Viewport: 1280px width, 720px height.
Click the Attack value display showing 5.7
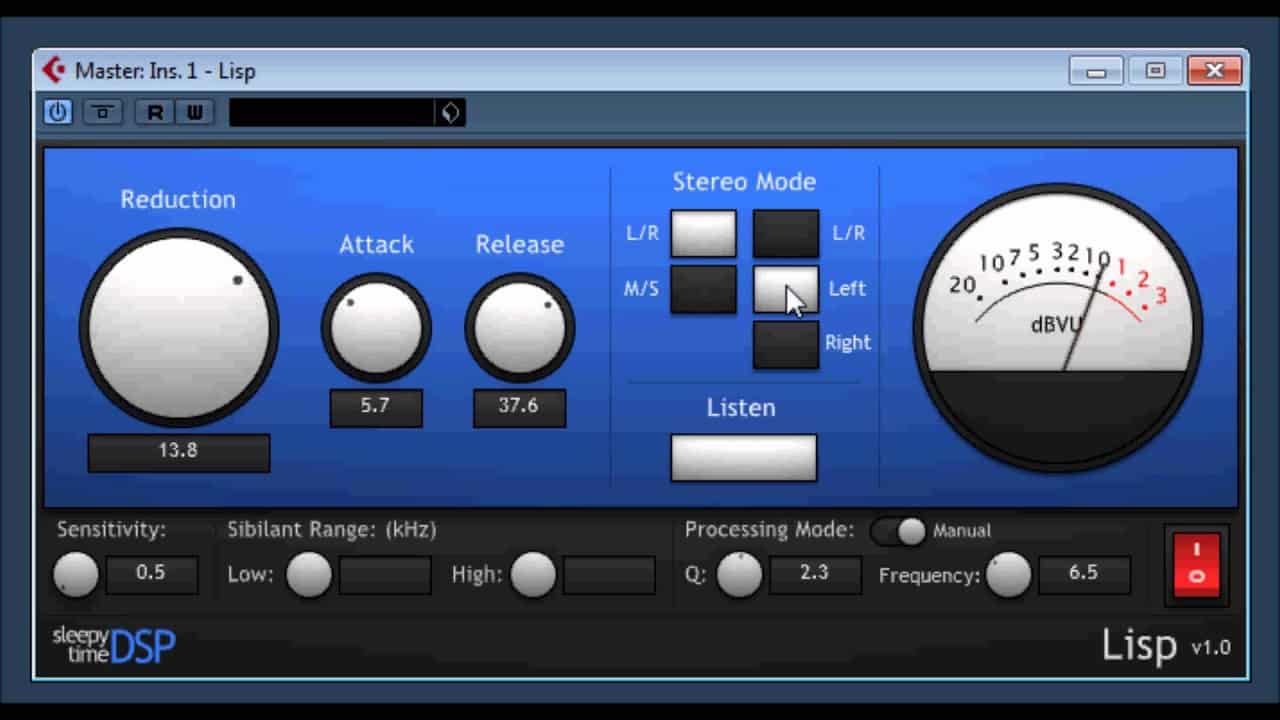376,407
